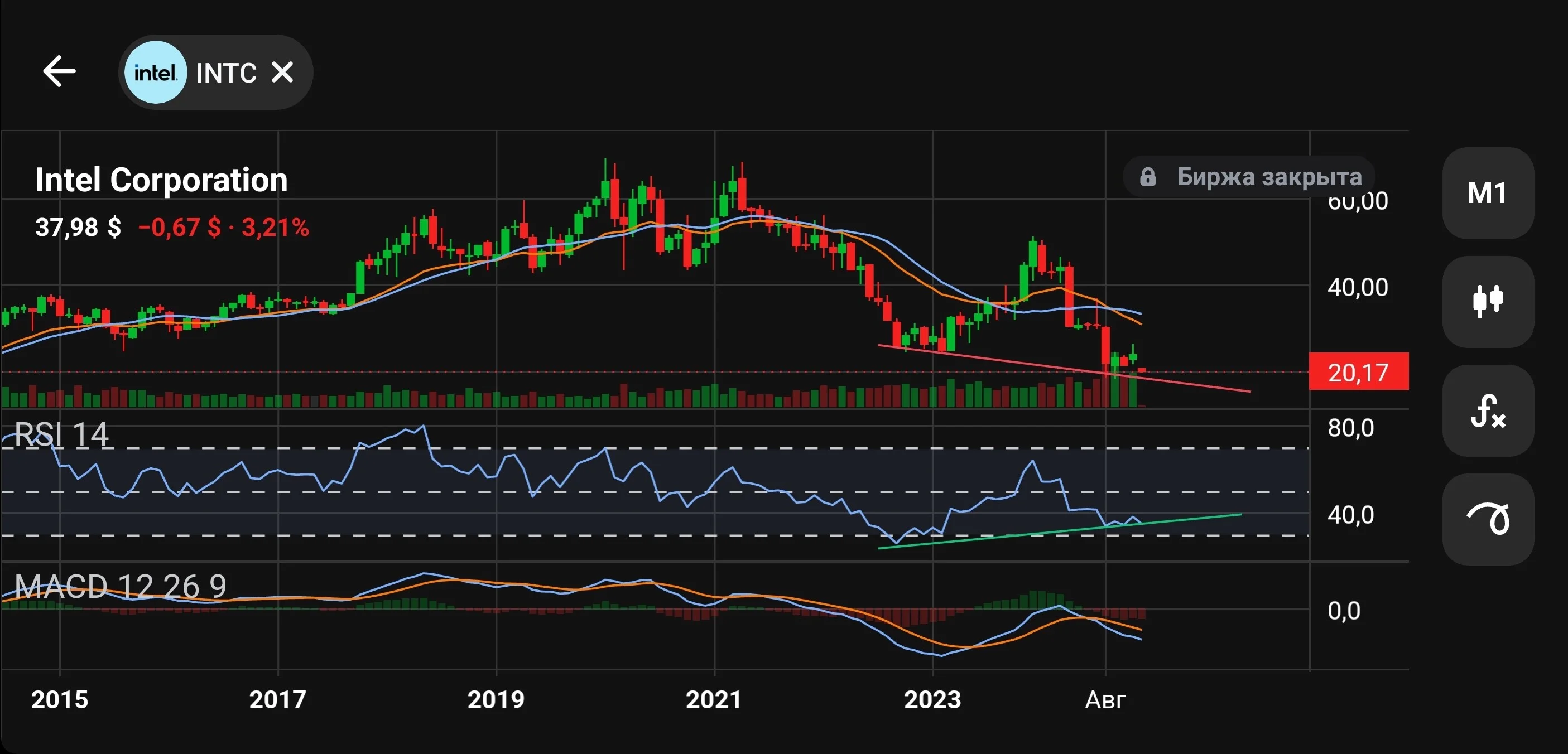Image resolution: width=1568 pixels, height=754 pixels.
Task: Select the MACD 12 26 9 label
Action: point(120,587)
